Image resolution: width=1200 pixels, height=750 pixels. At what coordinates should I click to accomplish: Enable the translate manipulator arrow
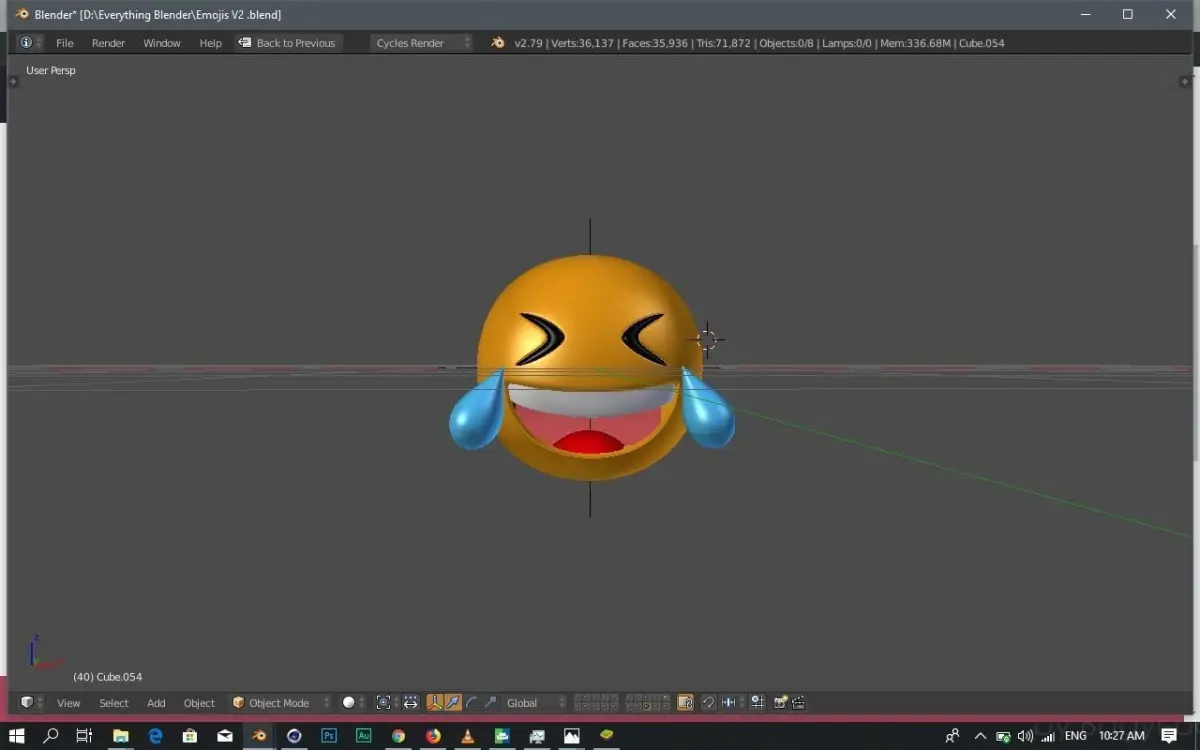453,703
